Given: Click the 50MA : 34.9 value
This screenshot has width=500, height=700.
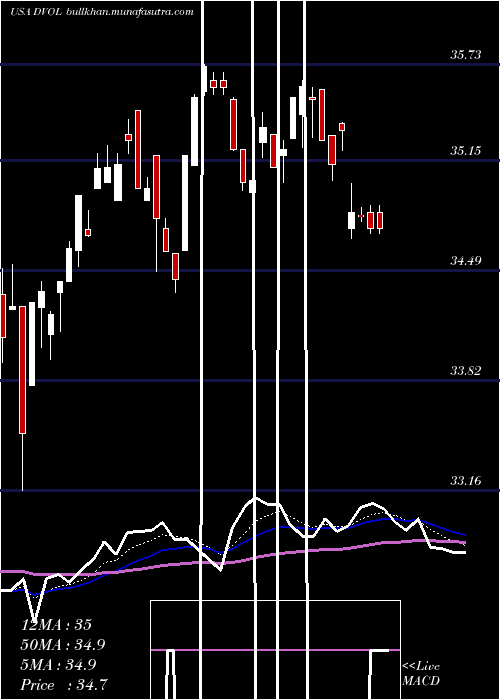Looking at the screenshot, I should point(63,645).
